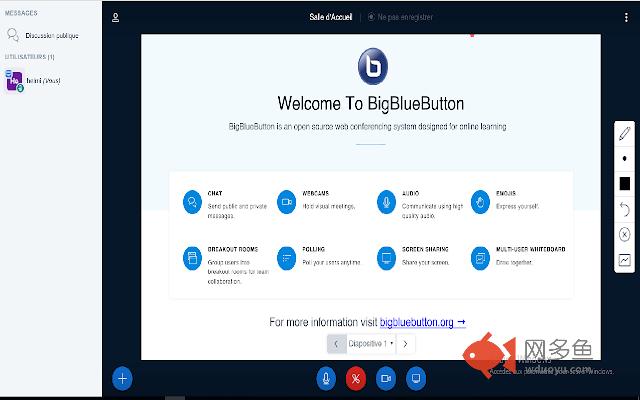Toggle multi-user whiteboard mode icon

[x=624, y=260]
